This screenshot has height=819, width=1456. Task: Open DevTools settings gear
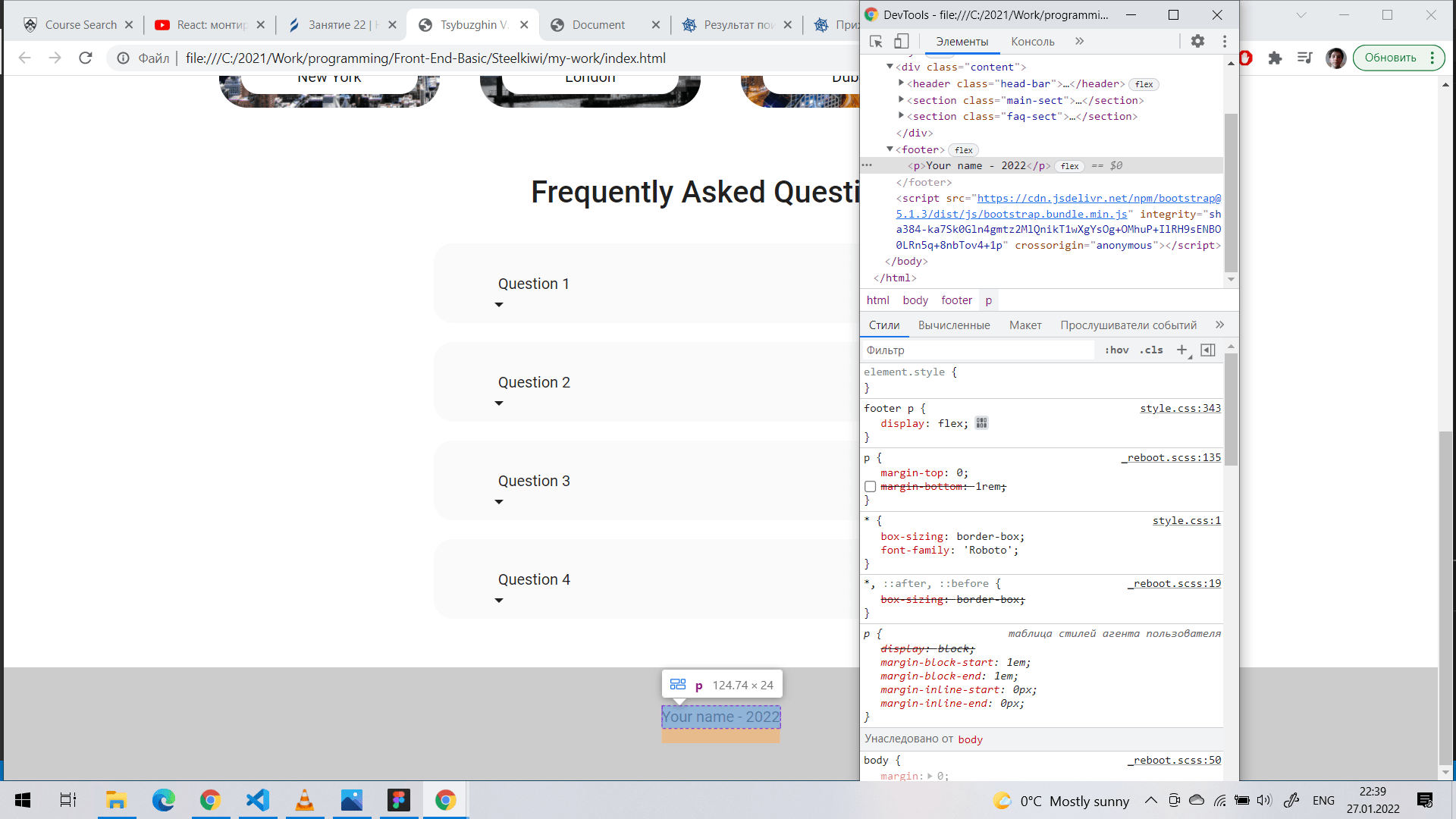point(1198,42)
